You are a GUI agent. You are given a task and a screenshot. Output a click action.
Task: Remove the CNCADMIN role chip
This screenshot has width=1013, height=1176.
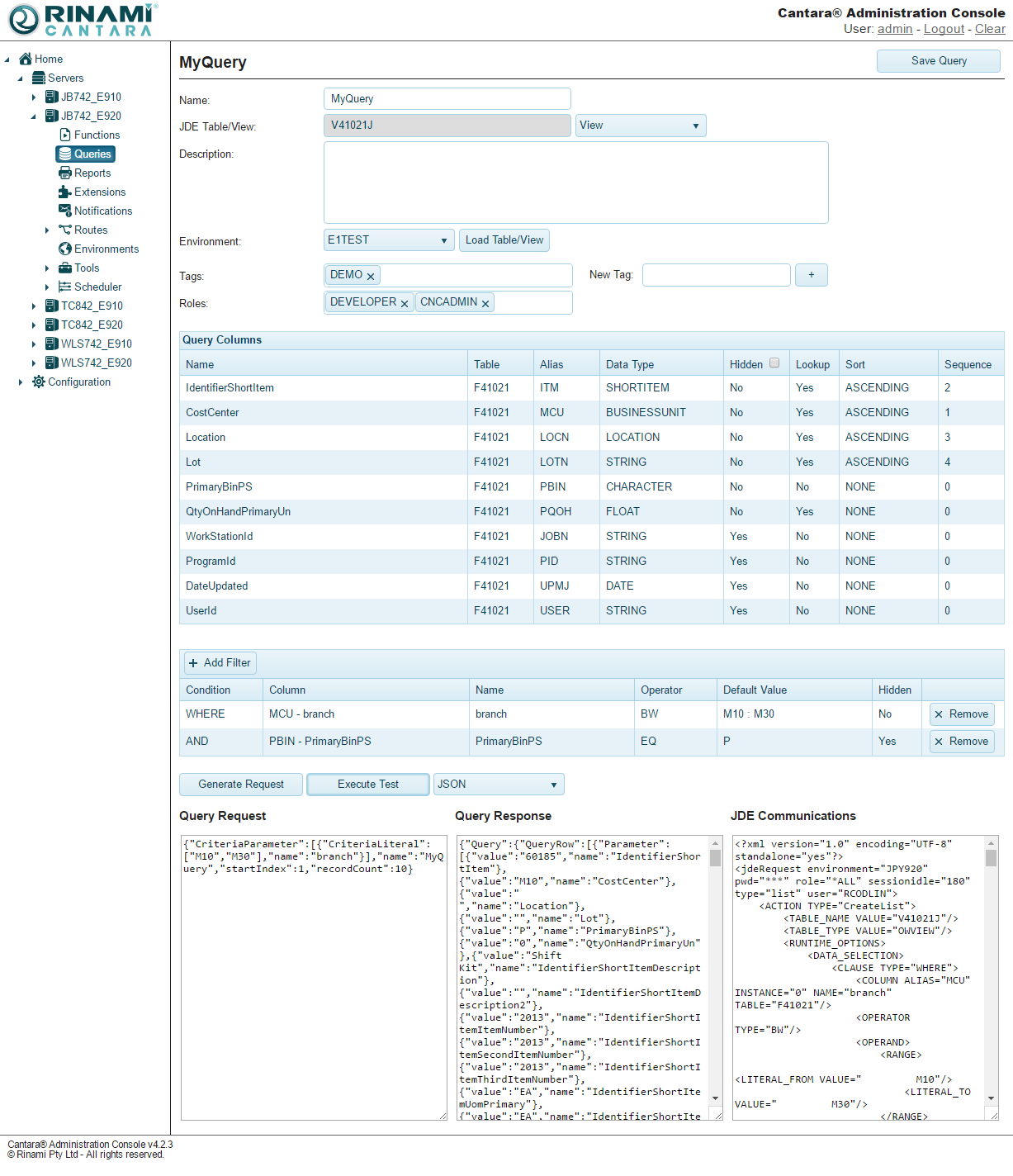[x=485, y=303]
